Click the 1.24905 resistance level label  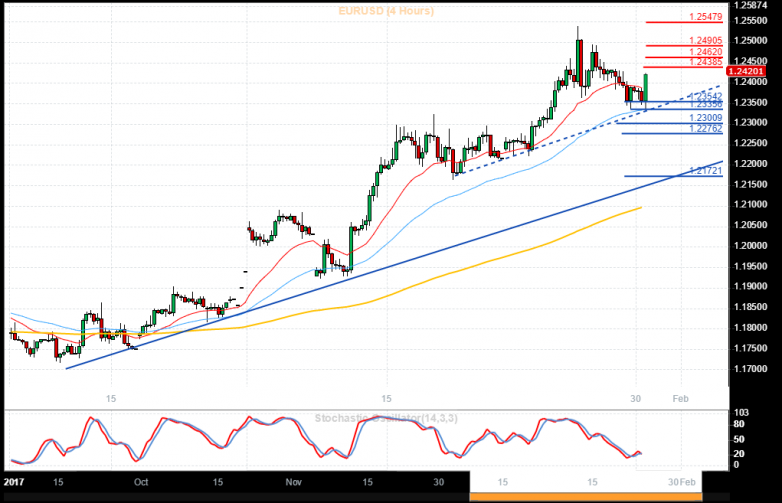[706, 41]
